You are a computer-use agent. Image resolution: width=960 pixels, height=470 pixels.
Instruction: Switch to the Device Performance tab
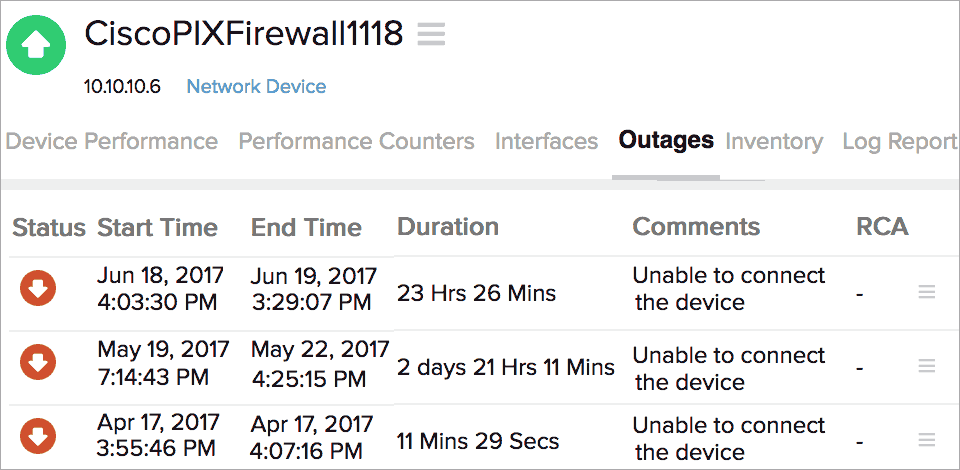tap(111, 141)
